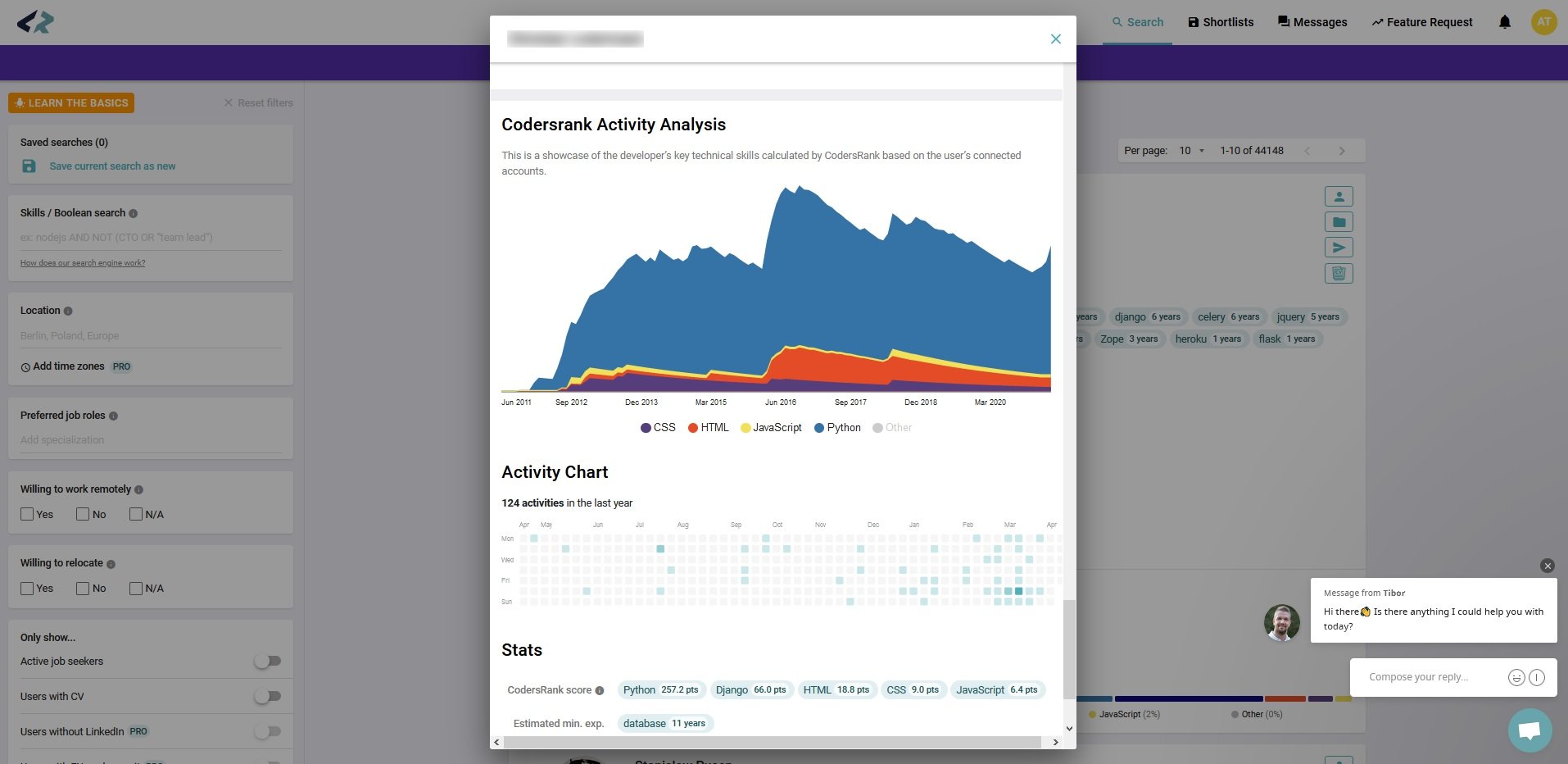The image size is (1568, 764).
Task: Click the Compose your reply field
Action: [x=1425, y=677]
